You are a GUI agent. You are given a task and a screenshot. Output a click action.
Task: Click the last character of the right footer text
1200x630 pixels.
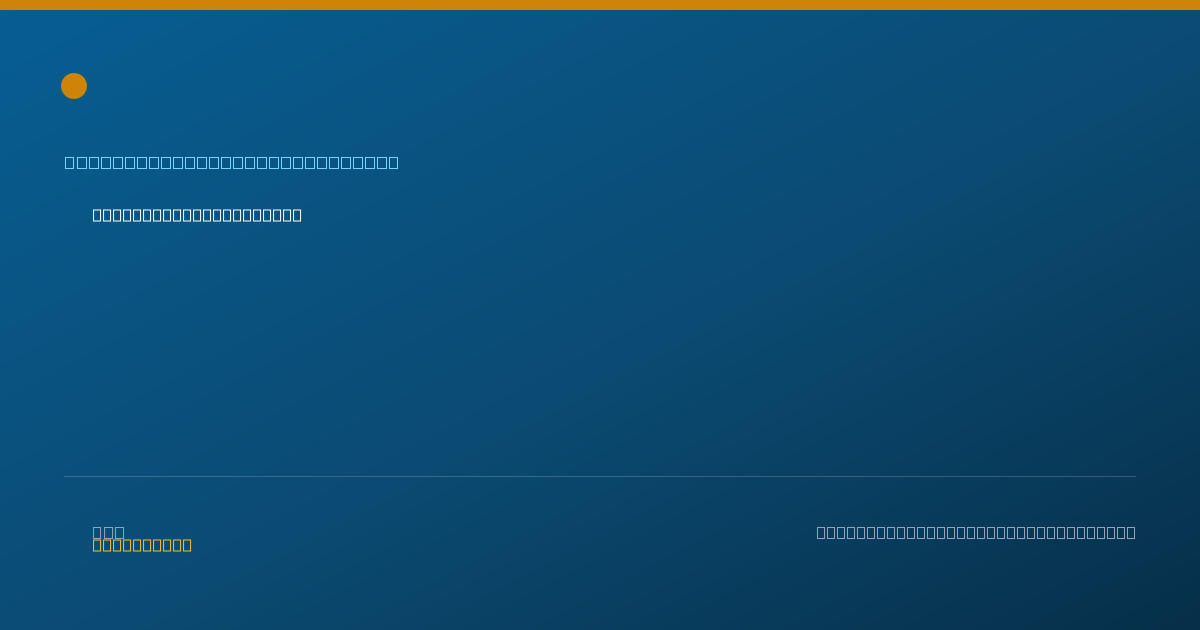tap(1131, 532)
